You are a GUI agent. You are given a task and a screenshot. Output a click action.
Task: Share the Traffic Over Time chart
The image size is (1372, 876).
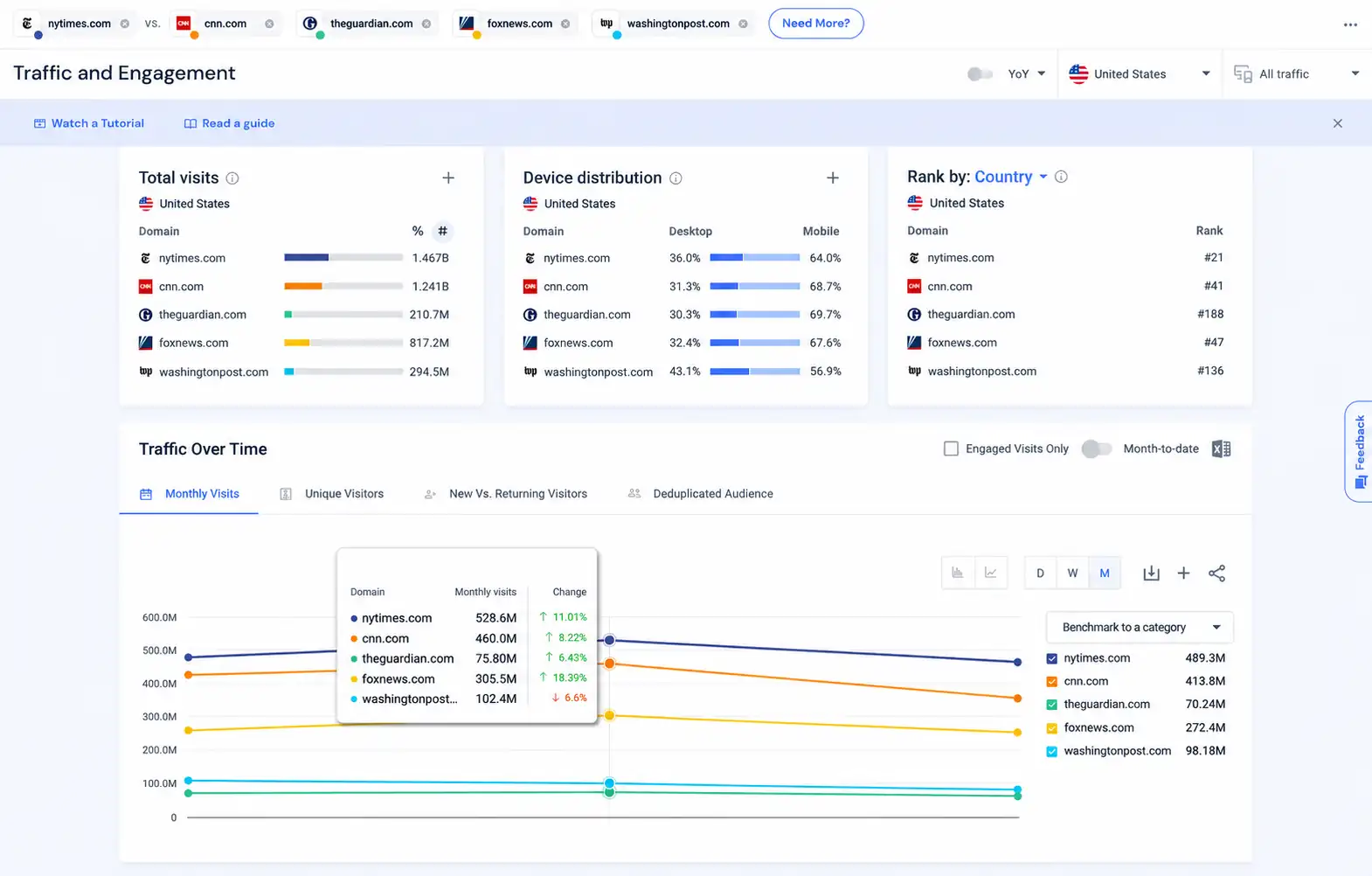1216,573
